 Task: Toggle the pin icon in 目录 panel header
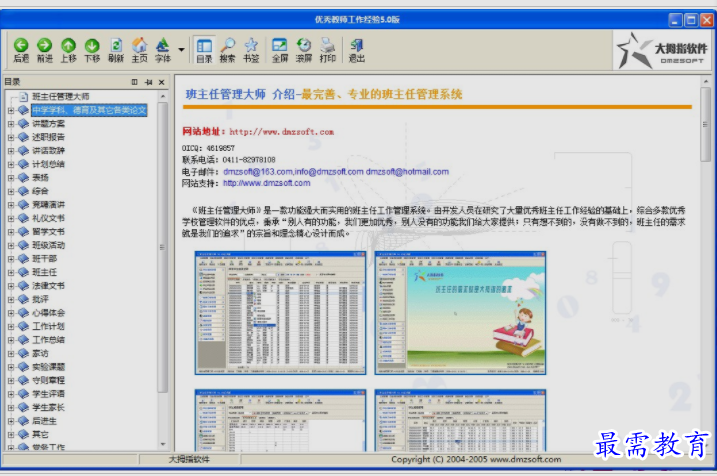(148, 82)
